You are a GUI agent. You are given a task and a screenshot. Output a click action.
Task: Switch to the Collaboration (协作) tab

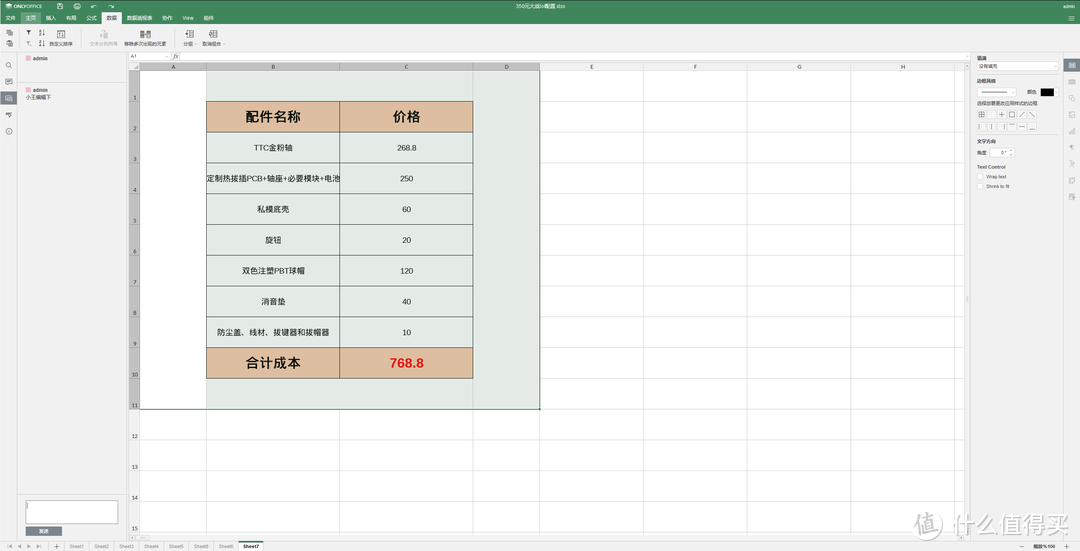pyautogui.click(x=167, y=18)
